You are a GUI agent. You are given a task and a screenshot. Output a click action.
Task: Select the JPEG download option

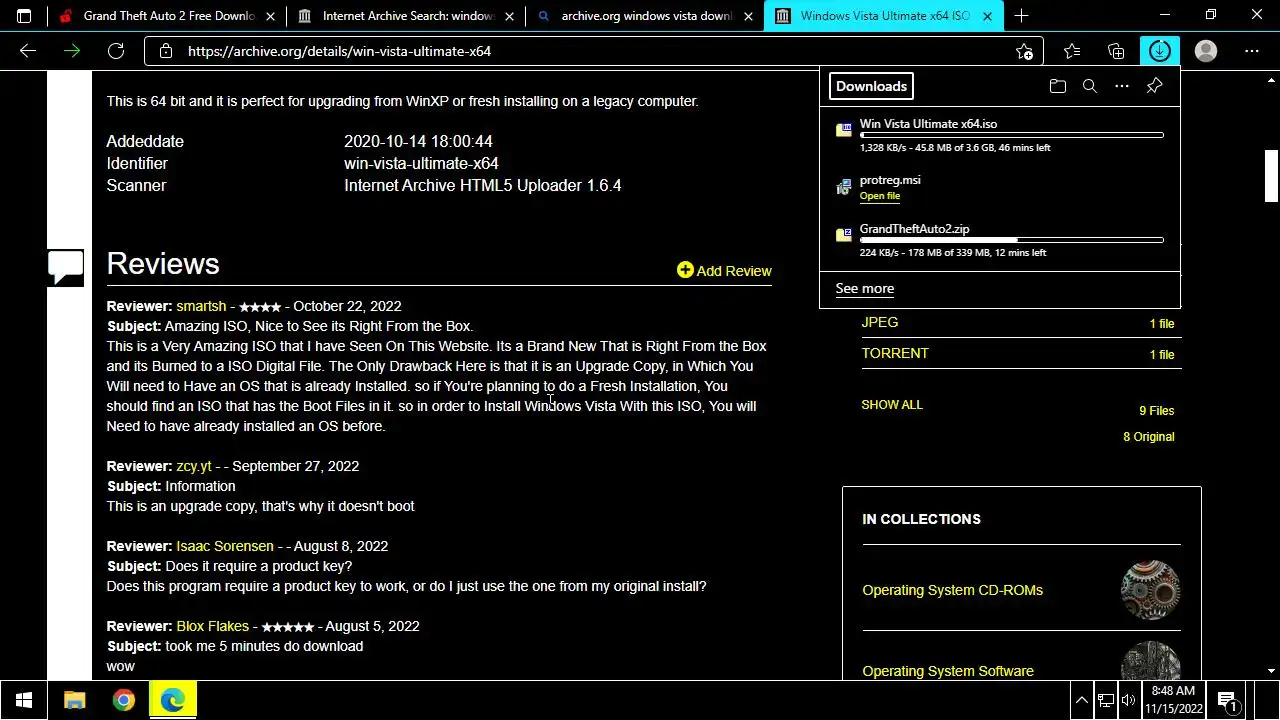[x=880, y=322]
